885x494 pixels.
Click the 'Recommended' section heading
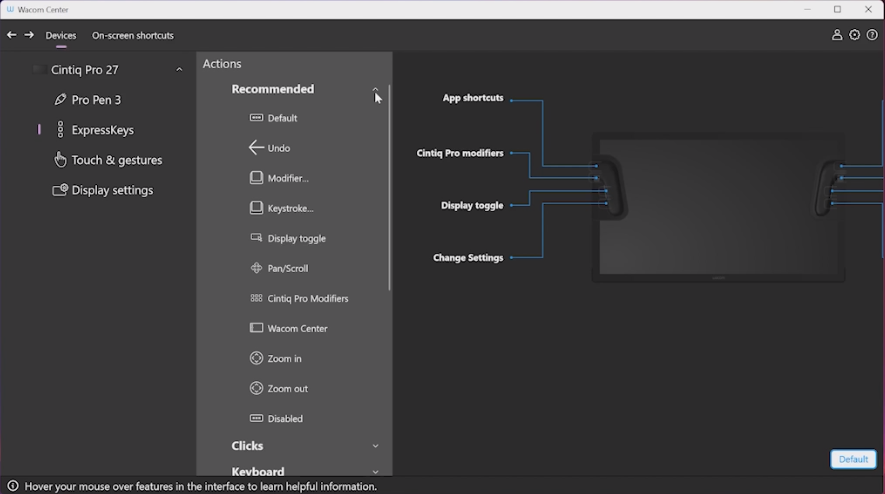[x=273, y=89]
